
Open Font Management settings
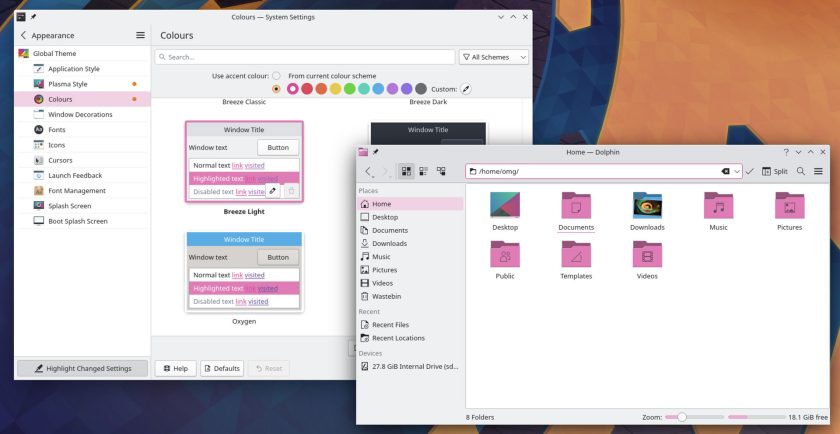coord(83,191)
